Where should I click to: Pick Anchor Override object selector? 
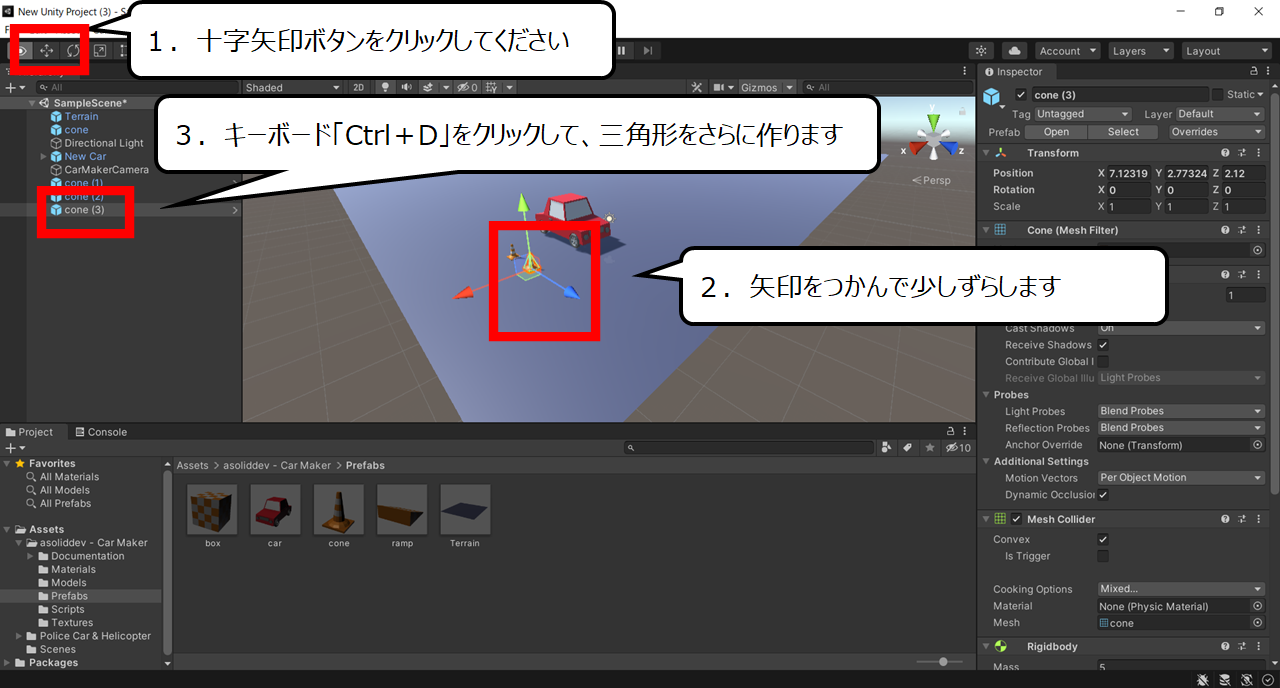[1257, 445]
